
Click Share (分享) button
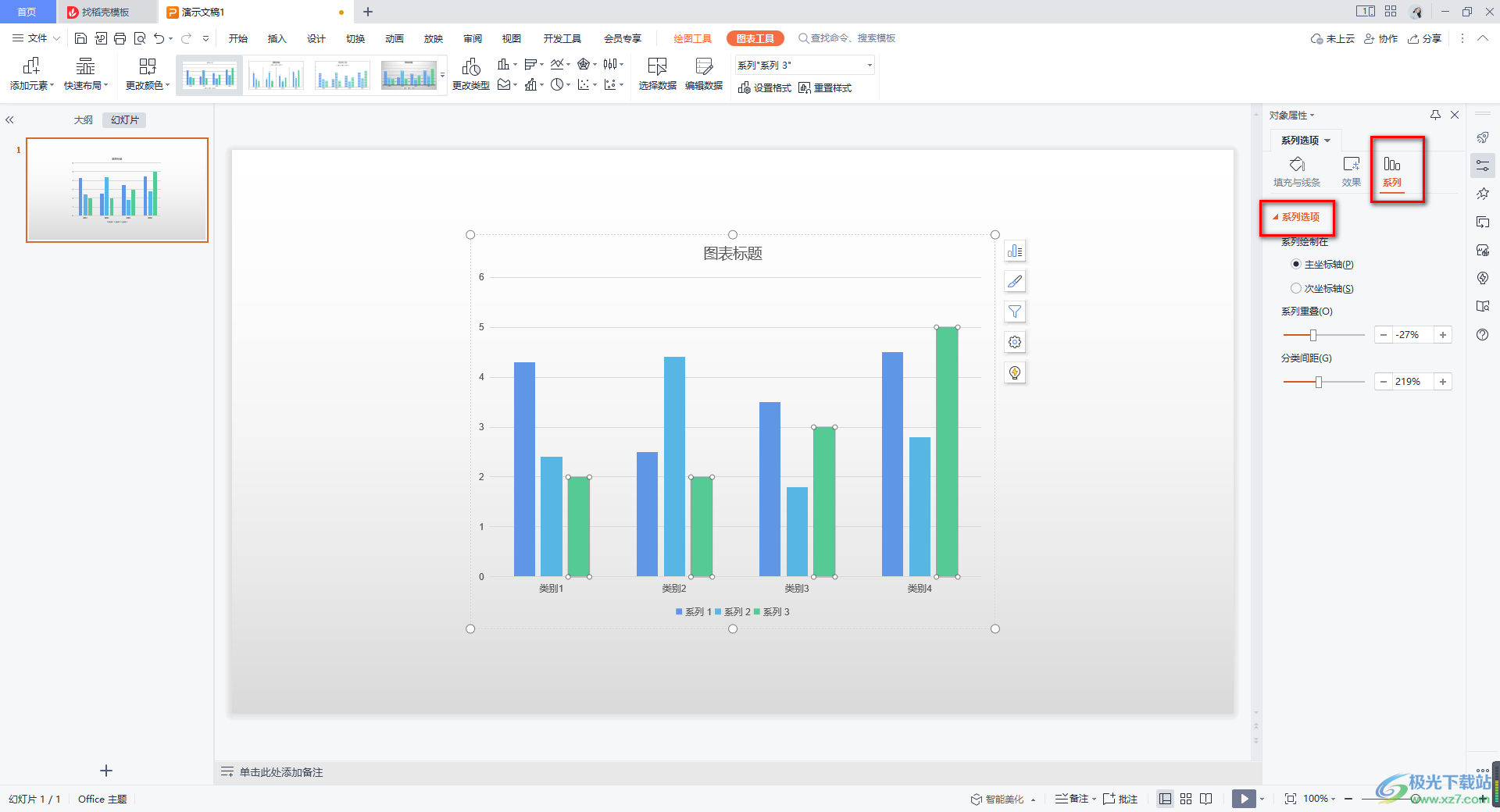(x=1425, y=38)
